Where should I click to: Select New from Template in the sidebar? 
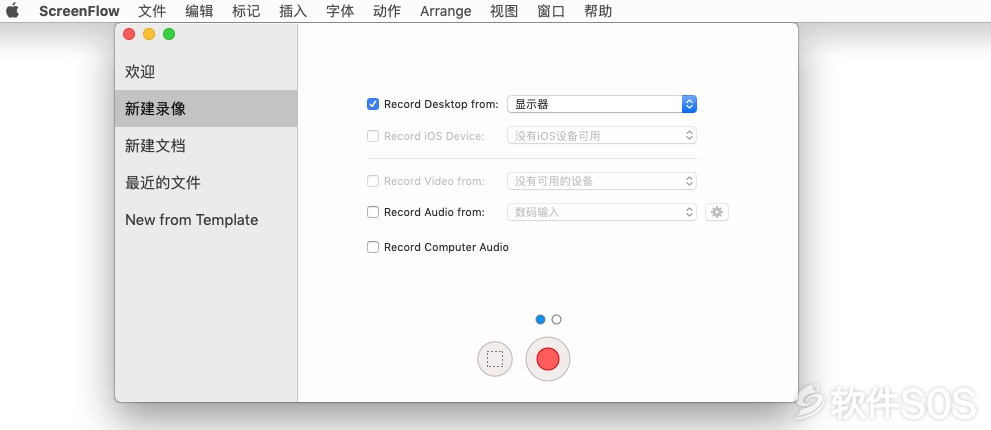coord(206,220)
